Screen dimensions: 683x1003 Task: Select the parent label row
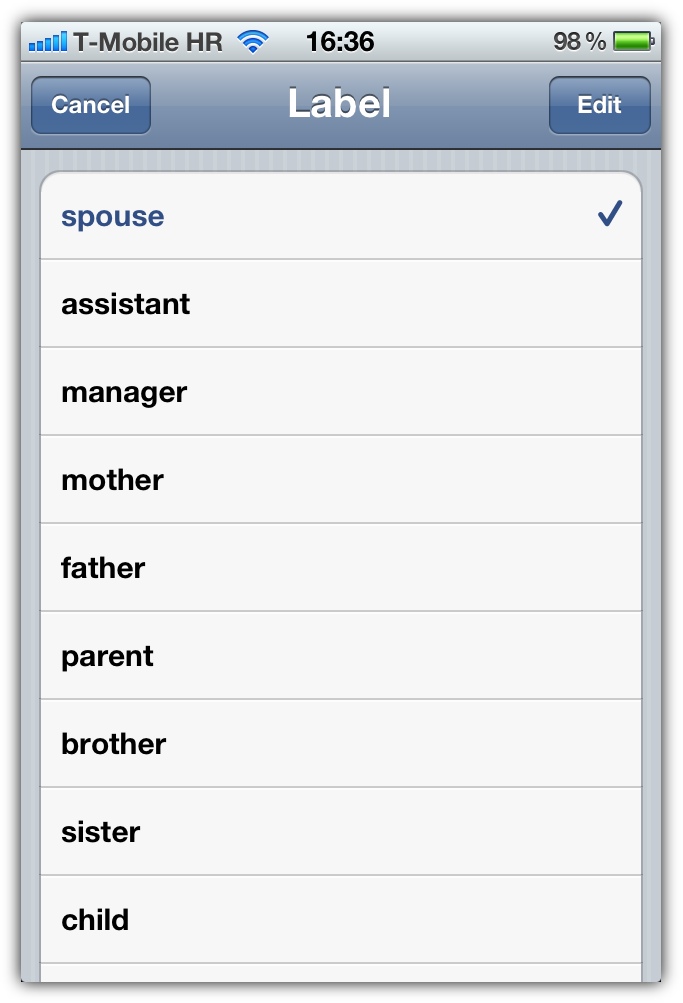pyautogui.click(x=341, y=655)
